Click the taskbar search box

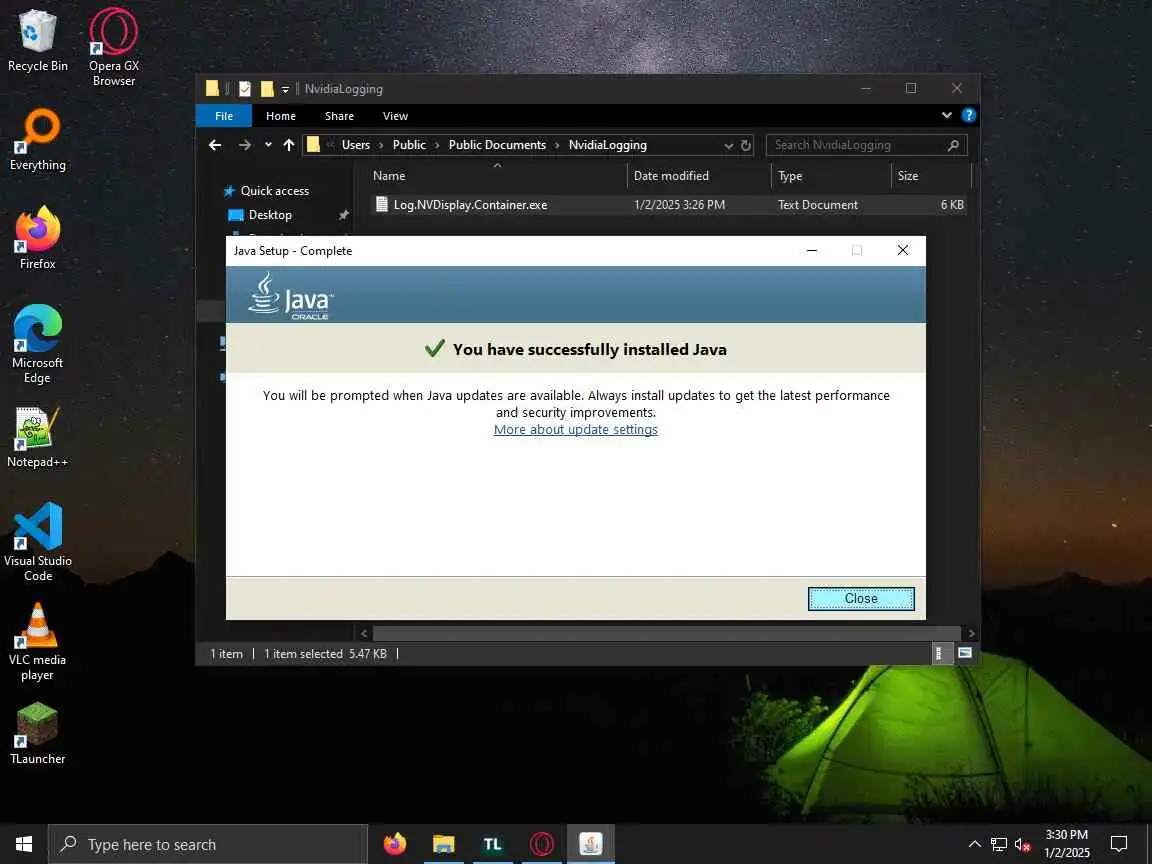208,844
